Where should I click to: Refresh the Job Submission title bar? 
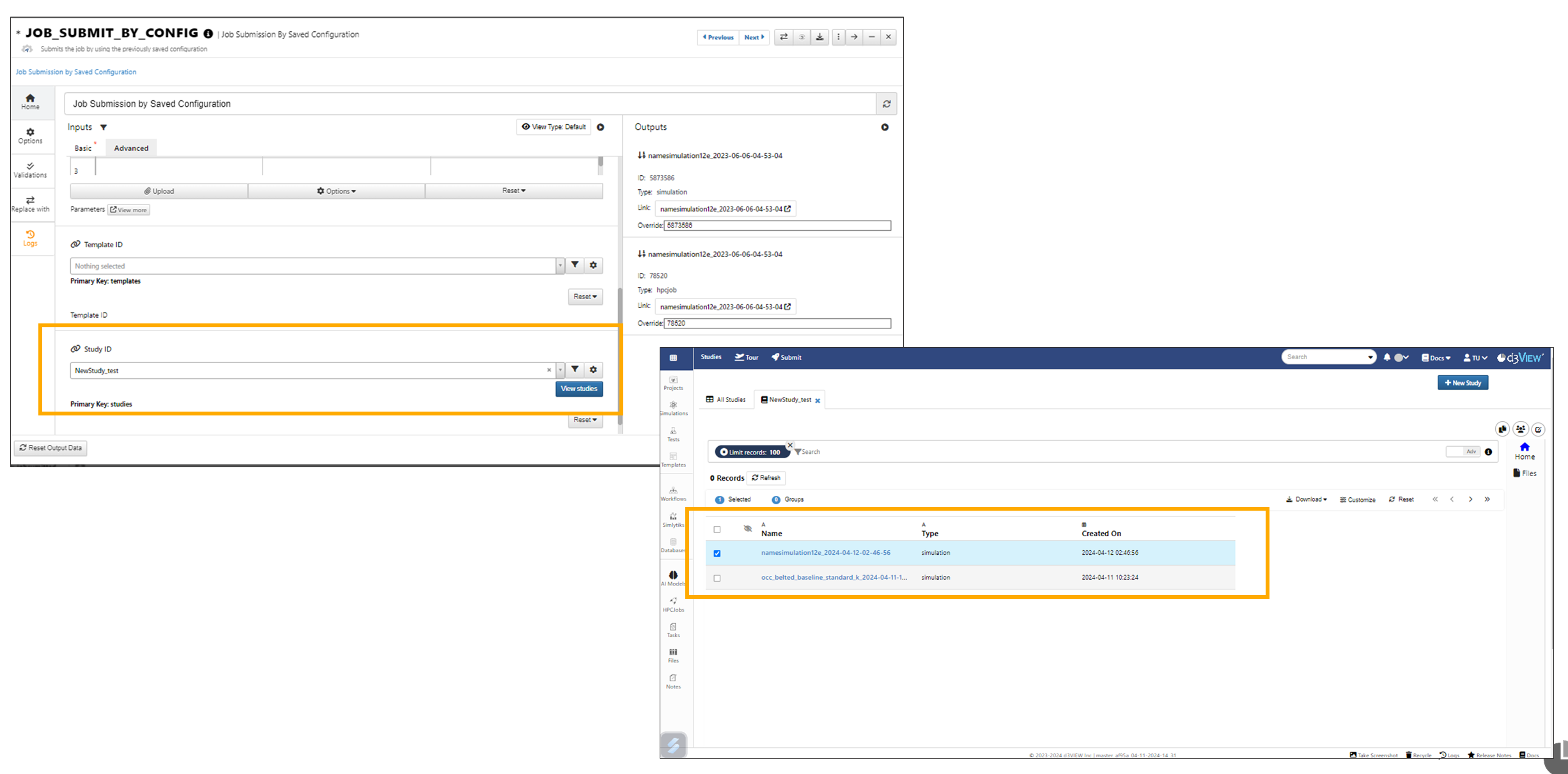click(887, 104)
